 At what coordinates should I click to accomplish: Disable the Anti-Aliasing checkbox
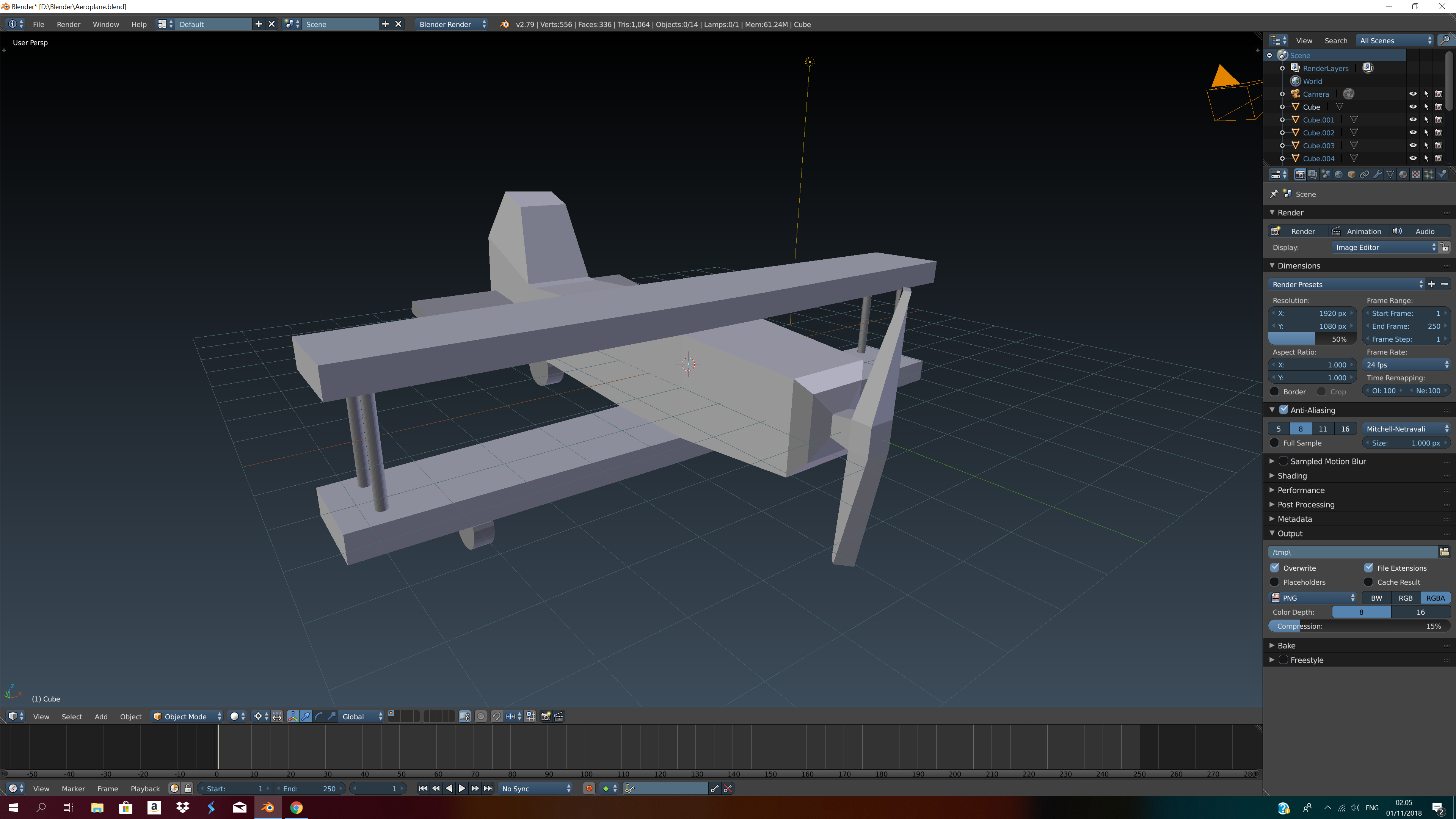tap(1283, 410)
